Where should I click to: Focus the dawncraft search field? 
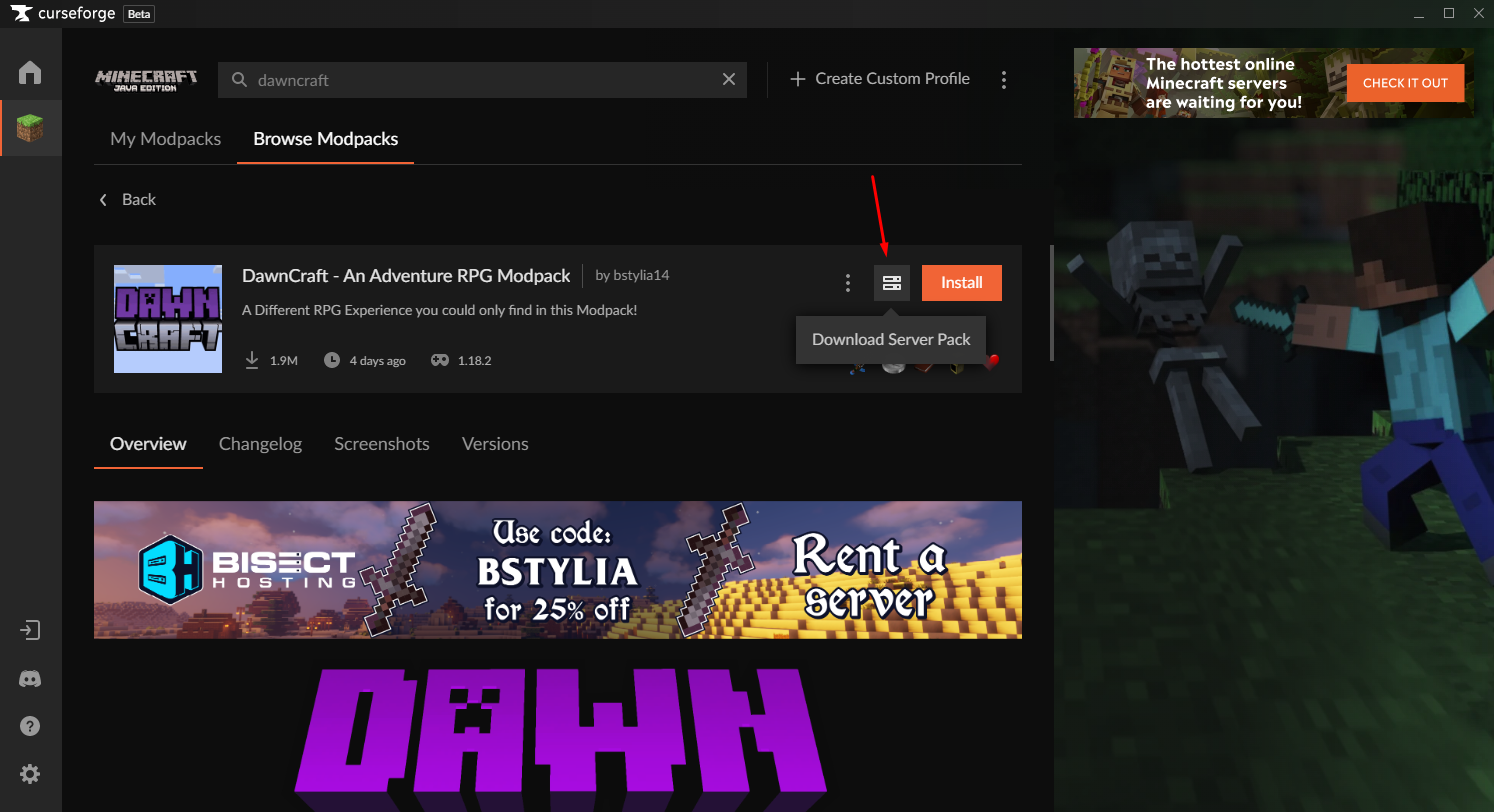coord(482,80)
